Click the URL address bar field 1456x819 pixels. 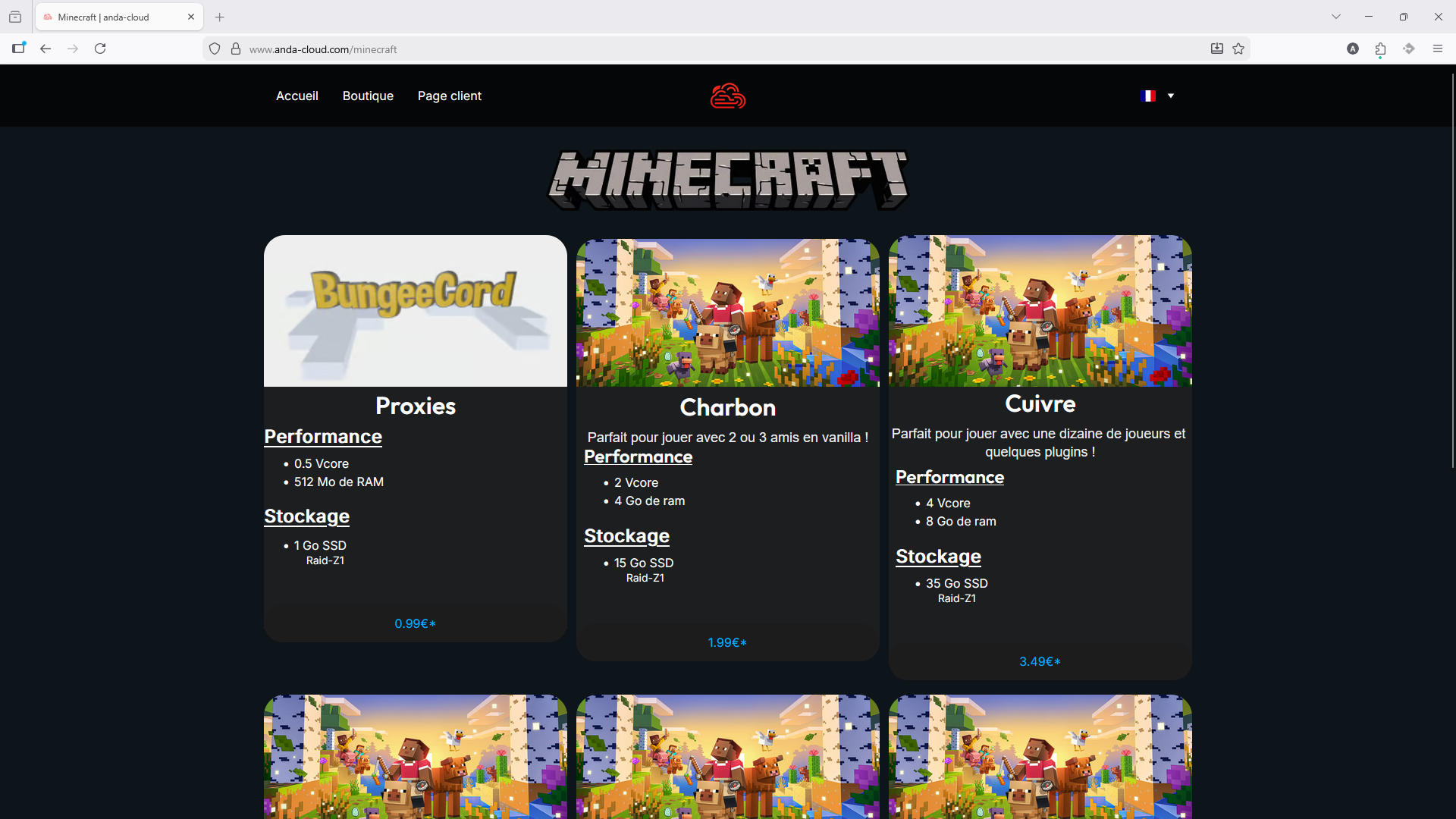point(682,49)
